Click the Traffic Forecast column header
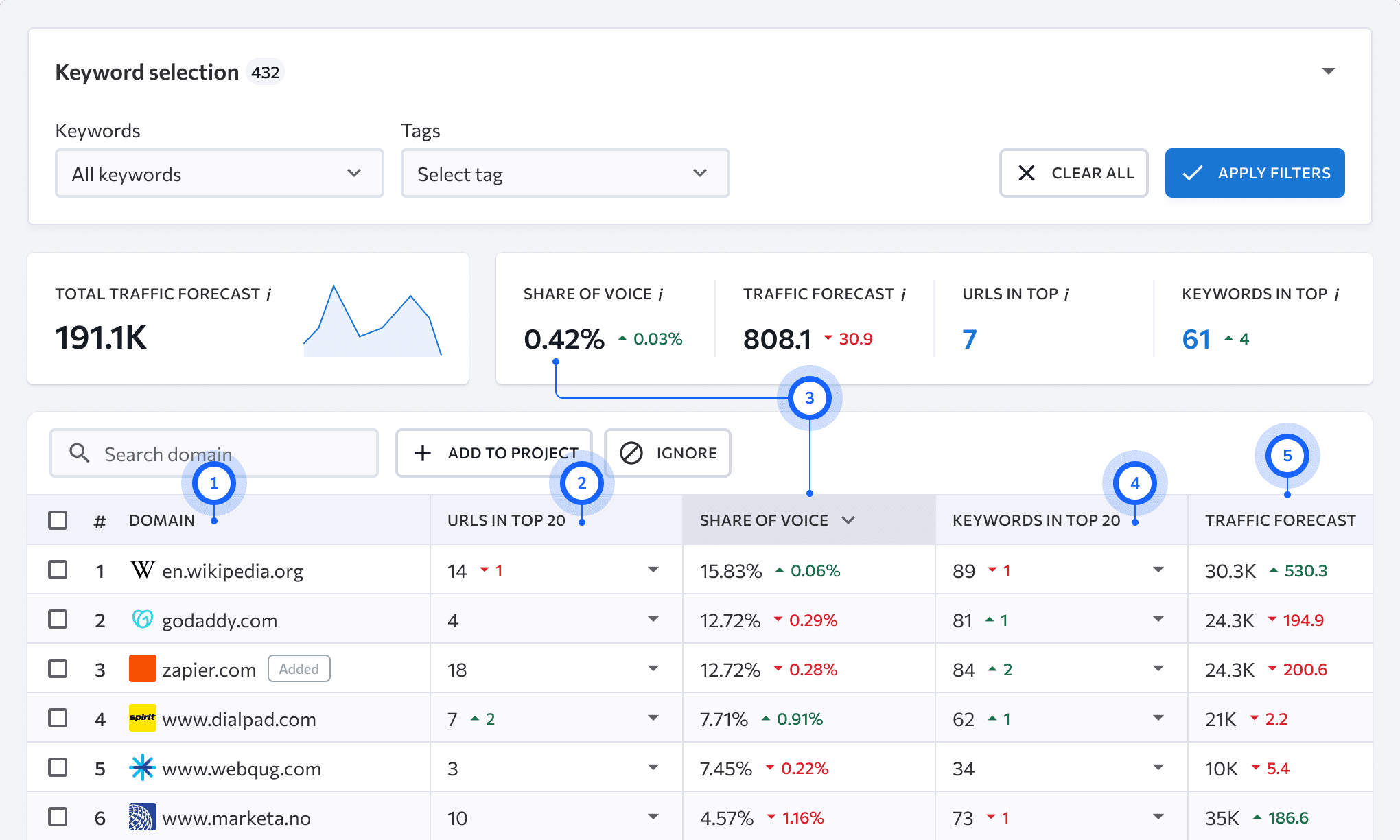Image resolution: width=1400 pixels, height=840 pixels. click(x=1280, y=520)
